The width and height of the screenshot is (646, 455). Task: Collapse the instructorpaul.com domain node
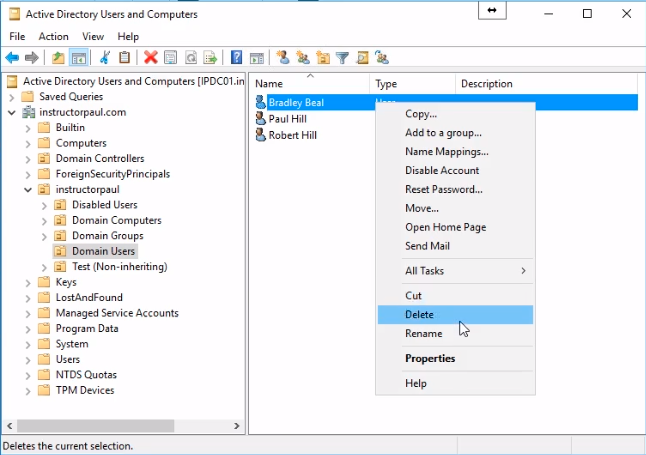tap(12, 112)
